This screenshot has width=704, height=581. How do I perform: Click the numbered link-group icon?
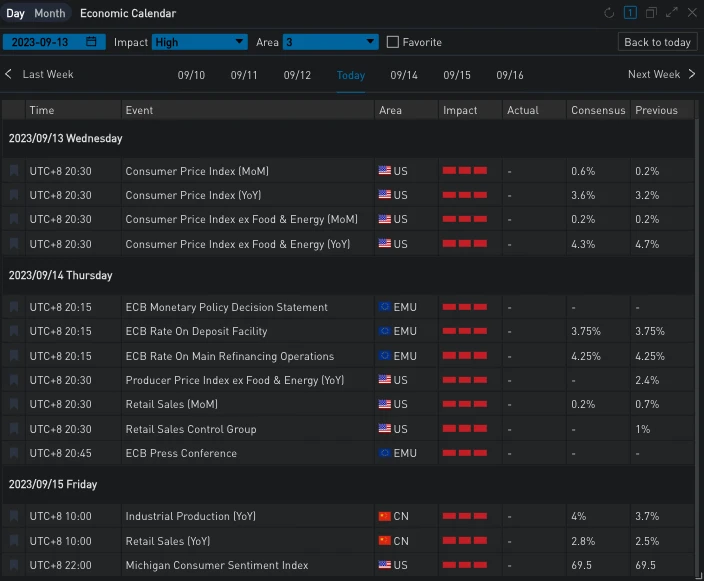point(630,13)
